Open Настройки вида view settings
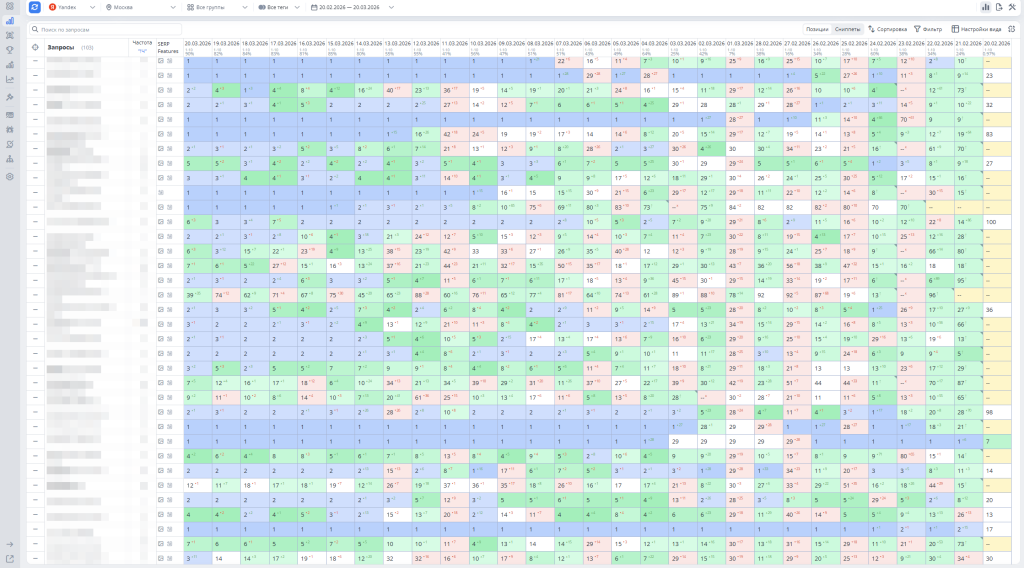The image size is (1024, 568). (x=976, y=29)
